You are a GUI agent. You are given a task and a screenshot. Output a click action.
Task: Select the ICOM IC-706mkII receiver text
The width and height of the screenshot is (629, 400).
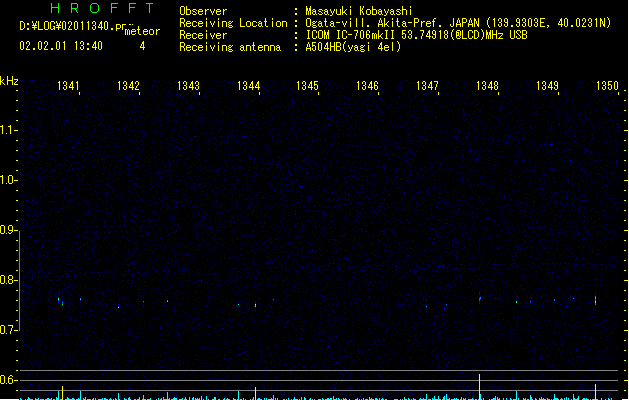point(350,35)
